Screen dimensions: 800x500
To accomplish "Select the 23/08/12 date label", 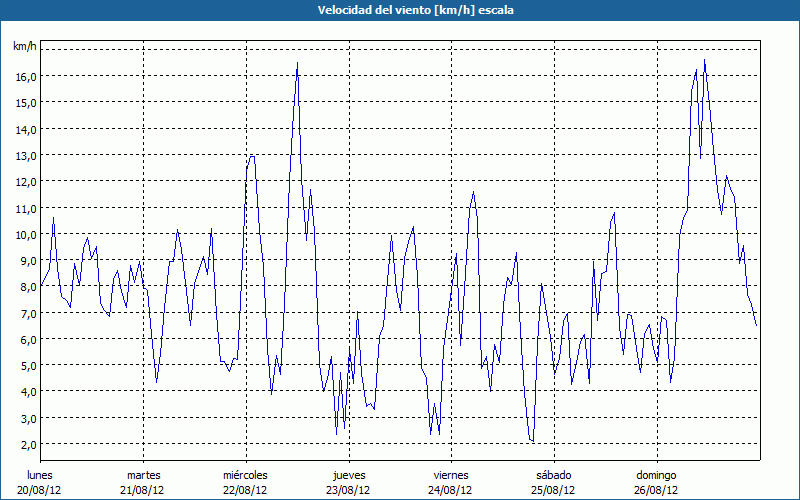I will point(348,490).
